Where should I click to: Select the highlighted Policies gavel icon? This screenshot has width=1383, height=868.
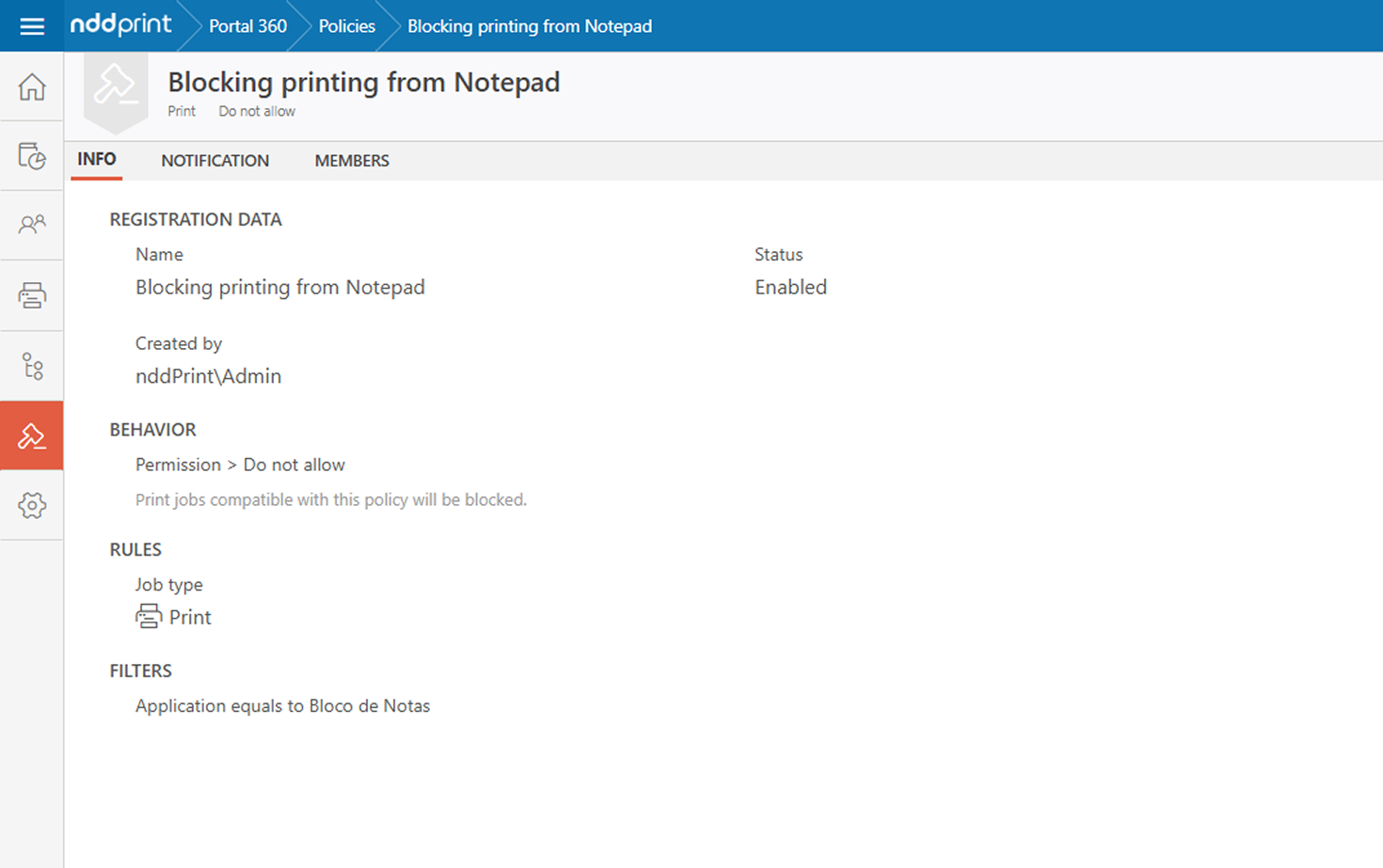click(32, 435)
